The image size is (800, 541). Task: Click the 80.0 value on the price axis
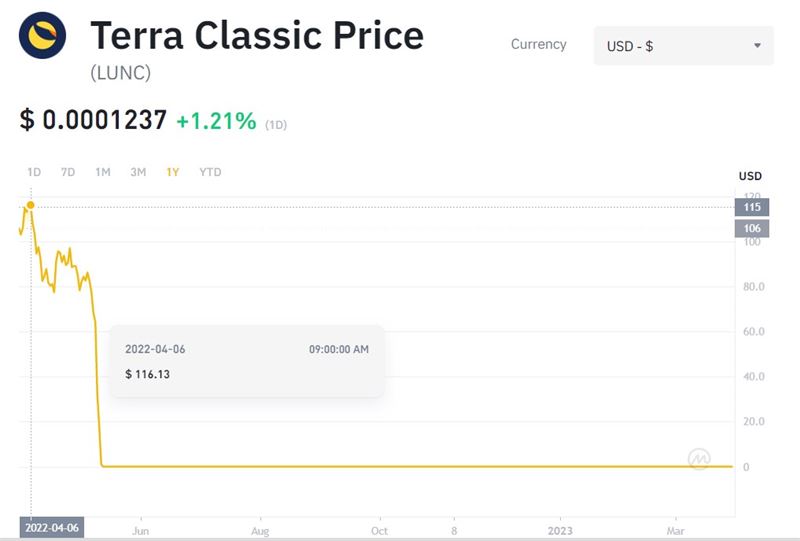point(754,287)
